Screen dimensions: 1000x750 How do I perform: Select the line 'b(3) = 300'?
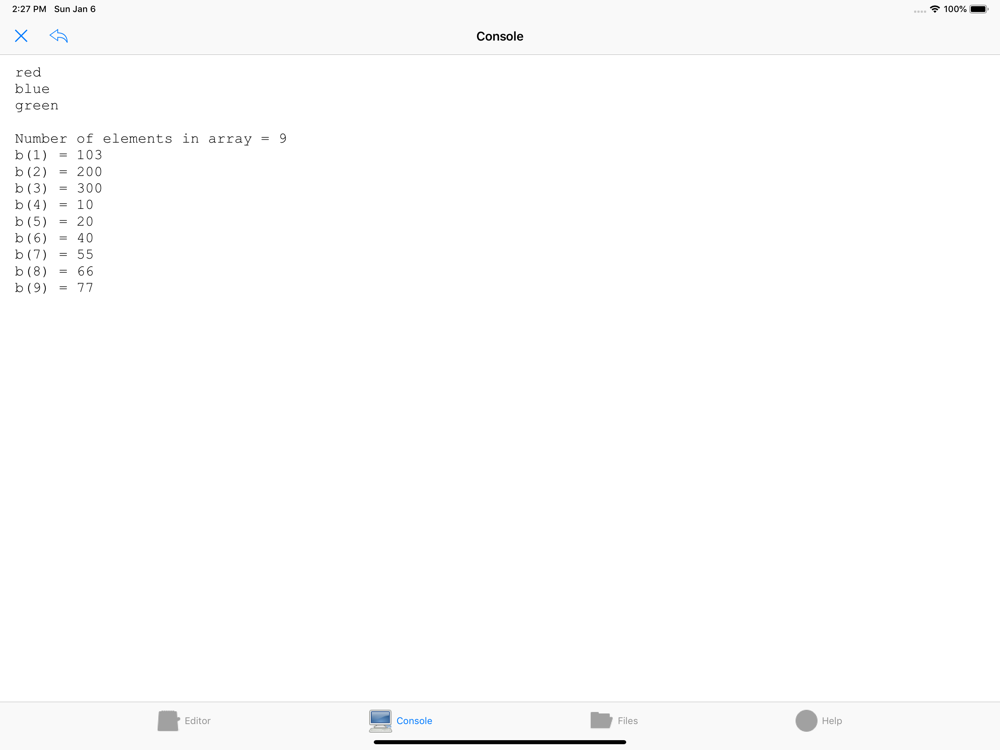[58, 188]
